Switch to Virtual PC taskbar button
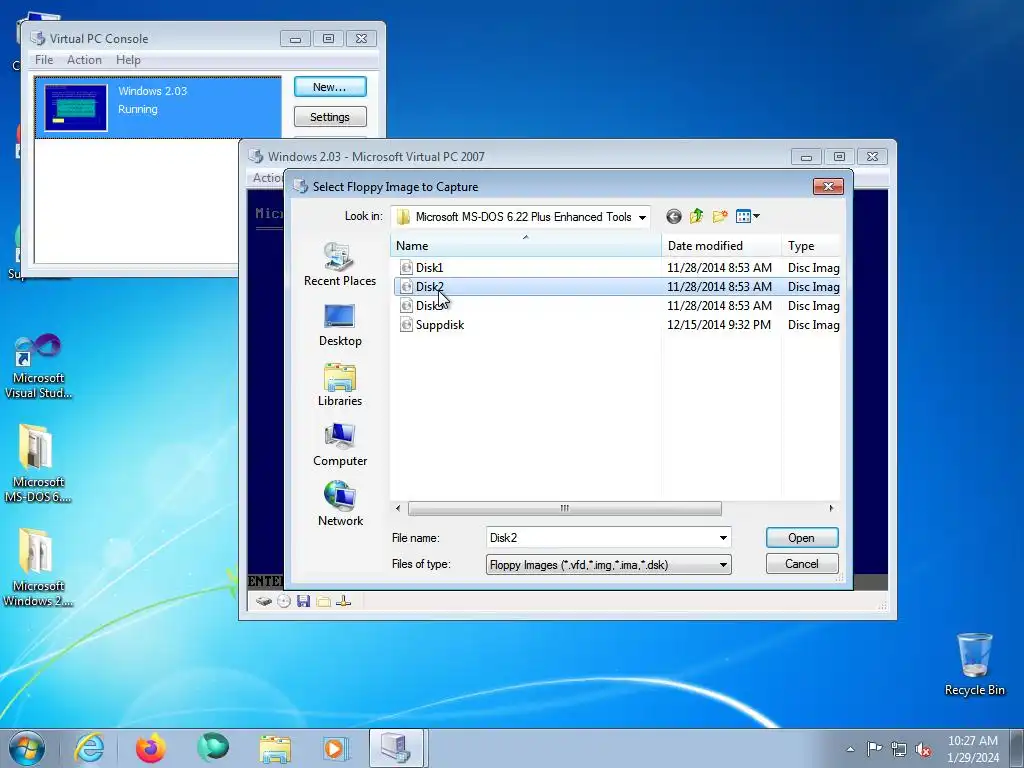The height and width of the screenshot is (768, 1024). 397,748
